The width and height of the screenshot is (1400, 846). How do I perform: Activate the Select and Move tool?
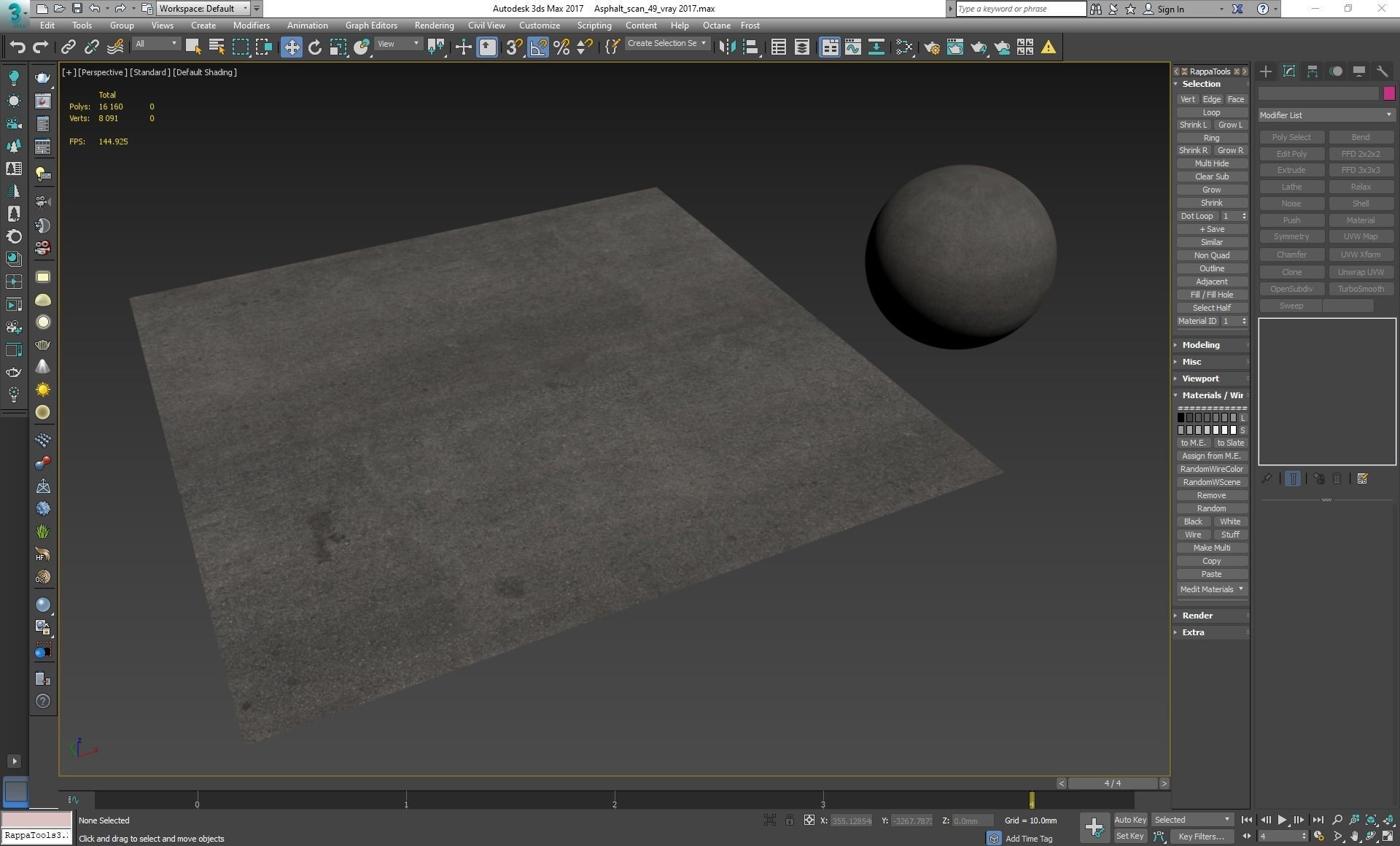292,47
